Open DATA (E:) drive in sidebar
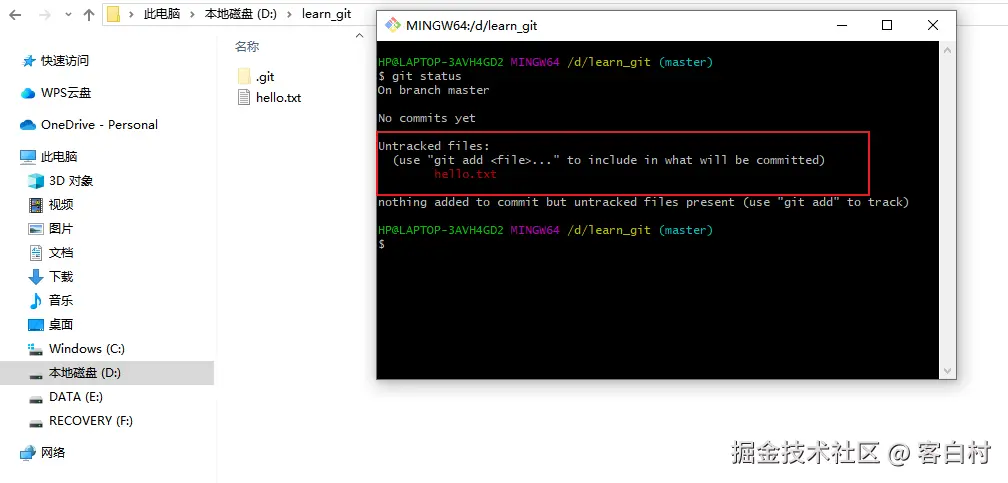 (x=76, y=397)
